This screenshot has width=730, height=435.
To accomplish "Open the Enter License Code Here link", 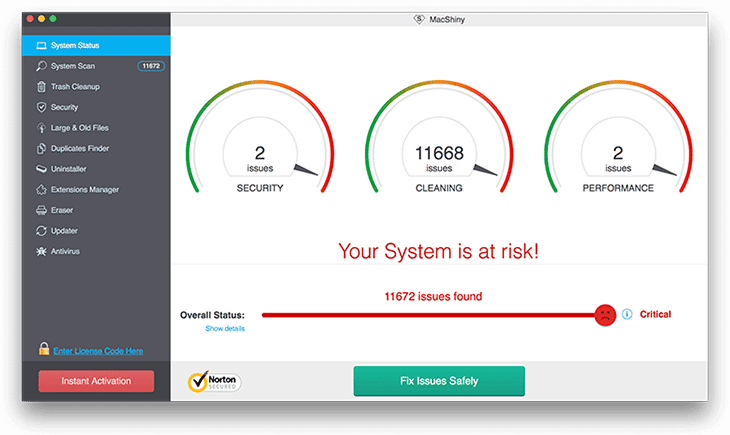I will 98,351.
